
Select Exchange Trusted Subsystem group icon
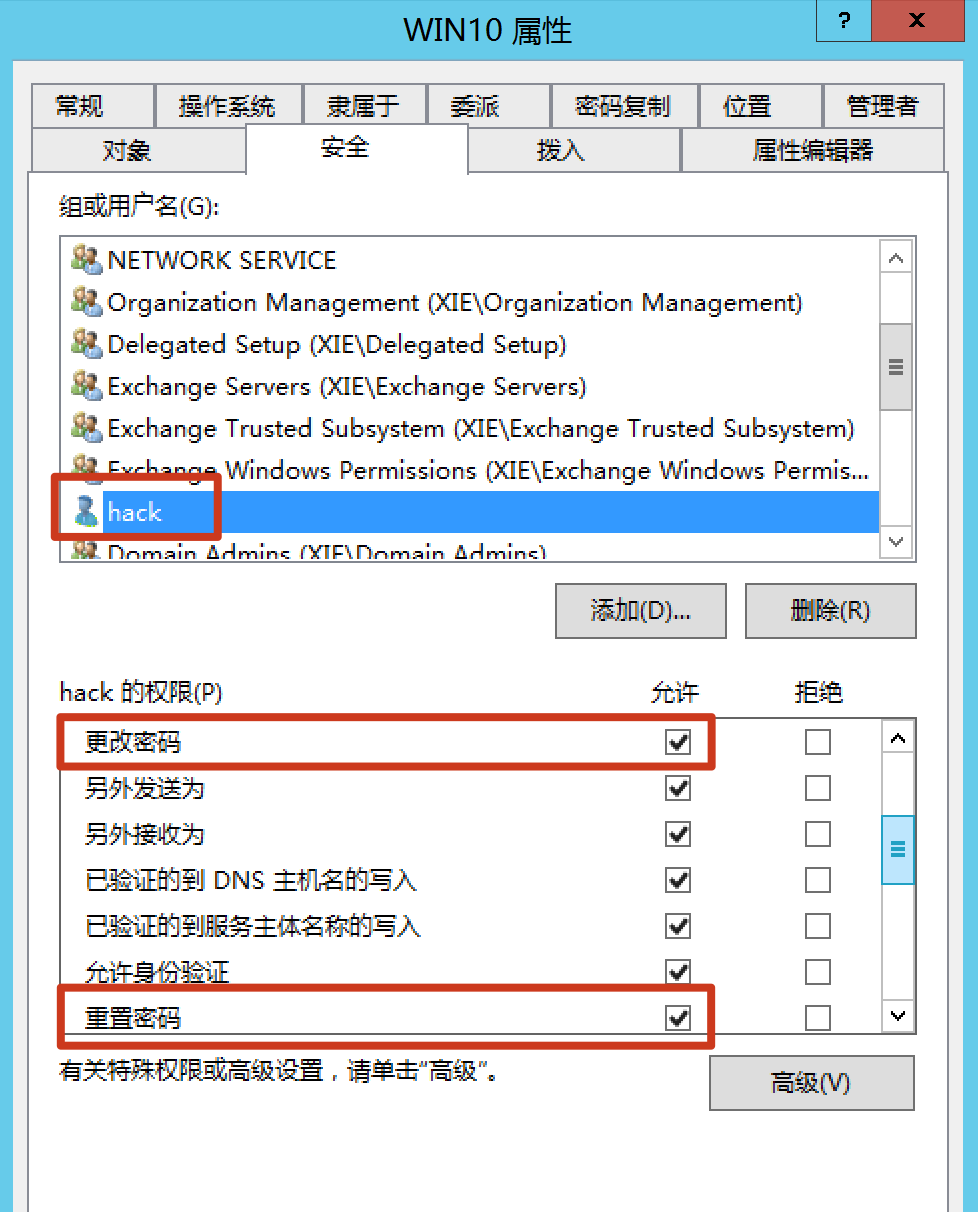(87, 428)
